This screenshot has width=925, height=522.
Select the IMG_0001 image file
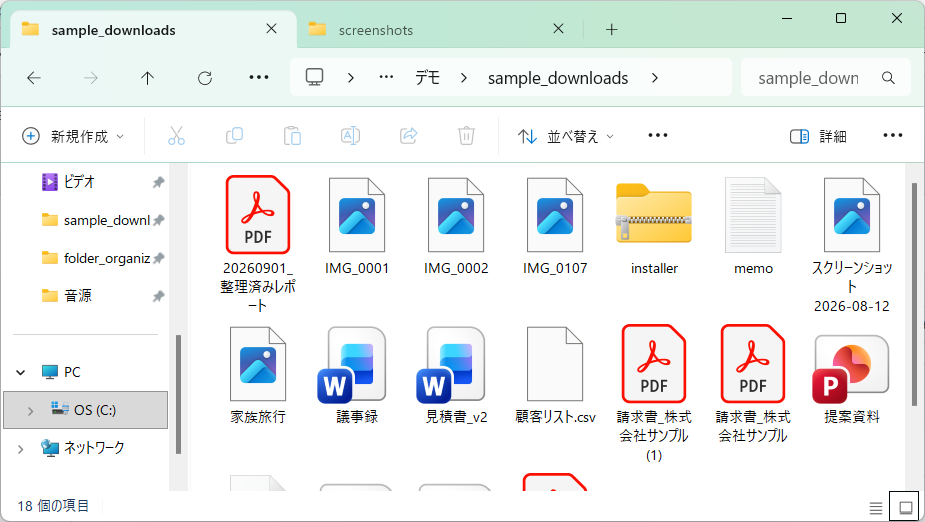pos(356,226)
